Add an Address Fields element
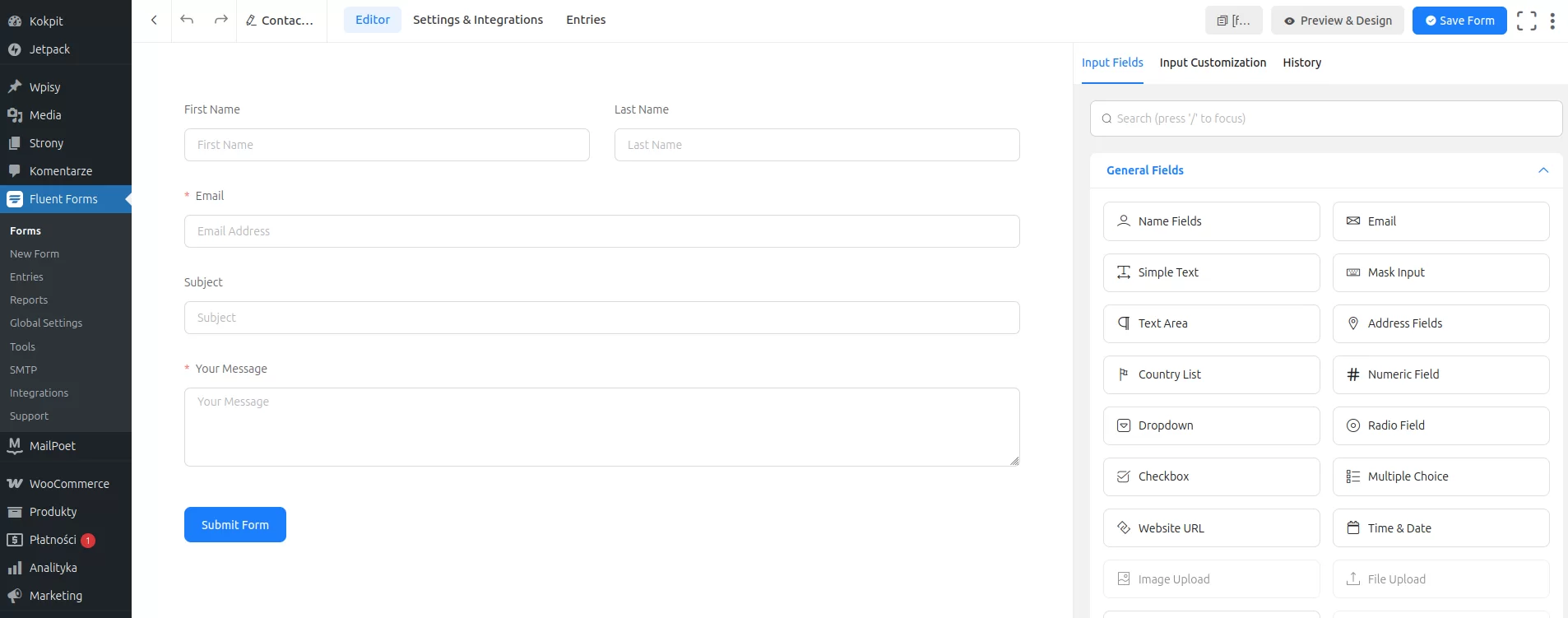The height and width of the screenshot is (618, 1568). 1440,323
